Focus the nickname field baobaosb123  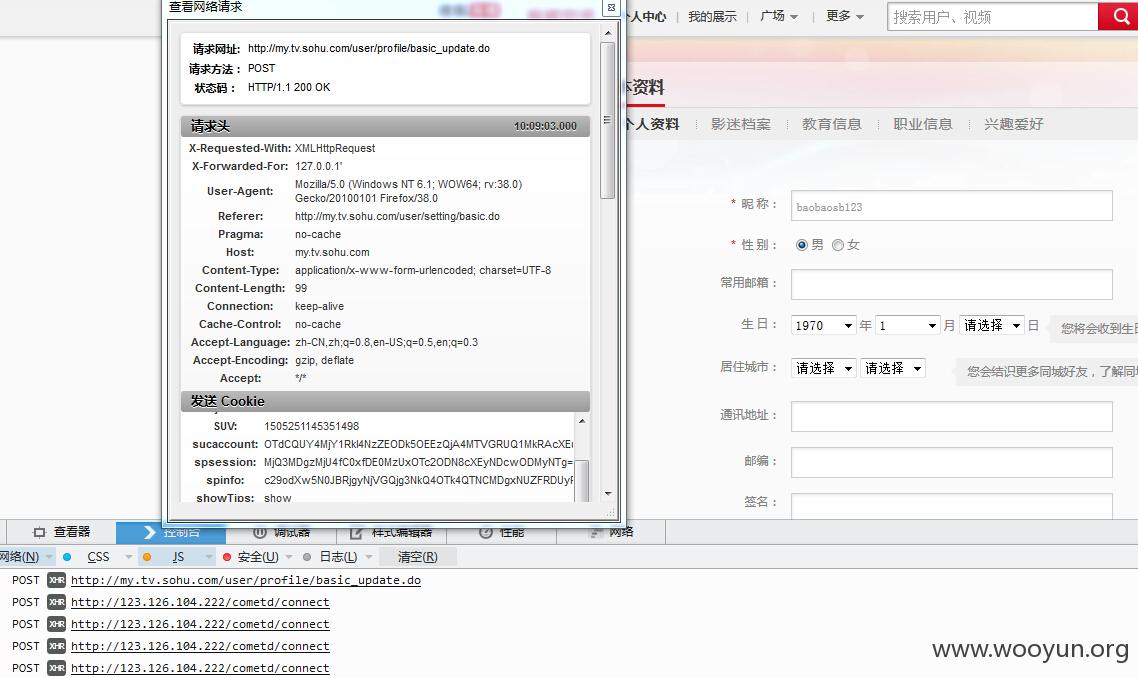point(951,206)
